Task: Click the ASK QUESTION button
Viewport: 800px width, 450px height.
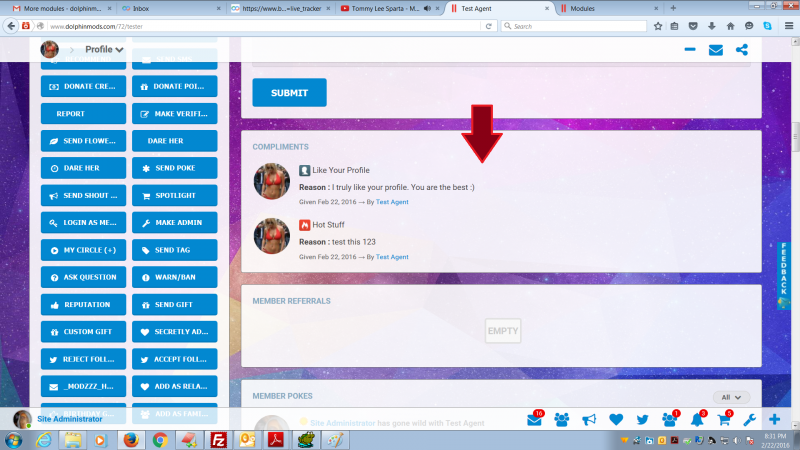Action: click(83, 277)
